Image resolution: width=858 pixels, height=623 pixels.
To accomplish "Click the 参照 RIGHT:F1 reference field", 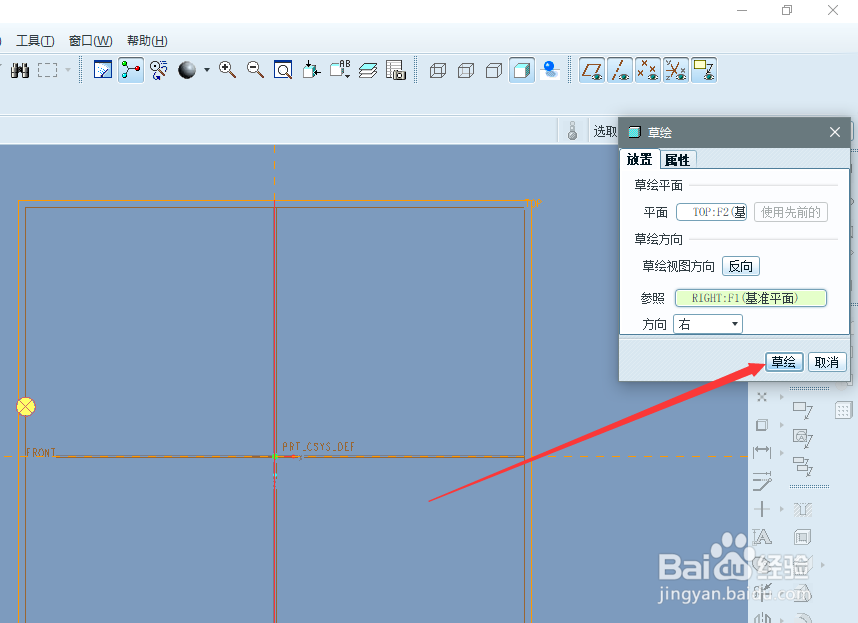I will pyautogui.click(x=751, y=298).
